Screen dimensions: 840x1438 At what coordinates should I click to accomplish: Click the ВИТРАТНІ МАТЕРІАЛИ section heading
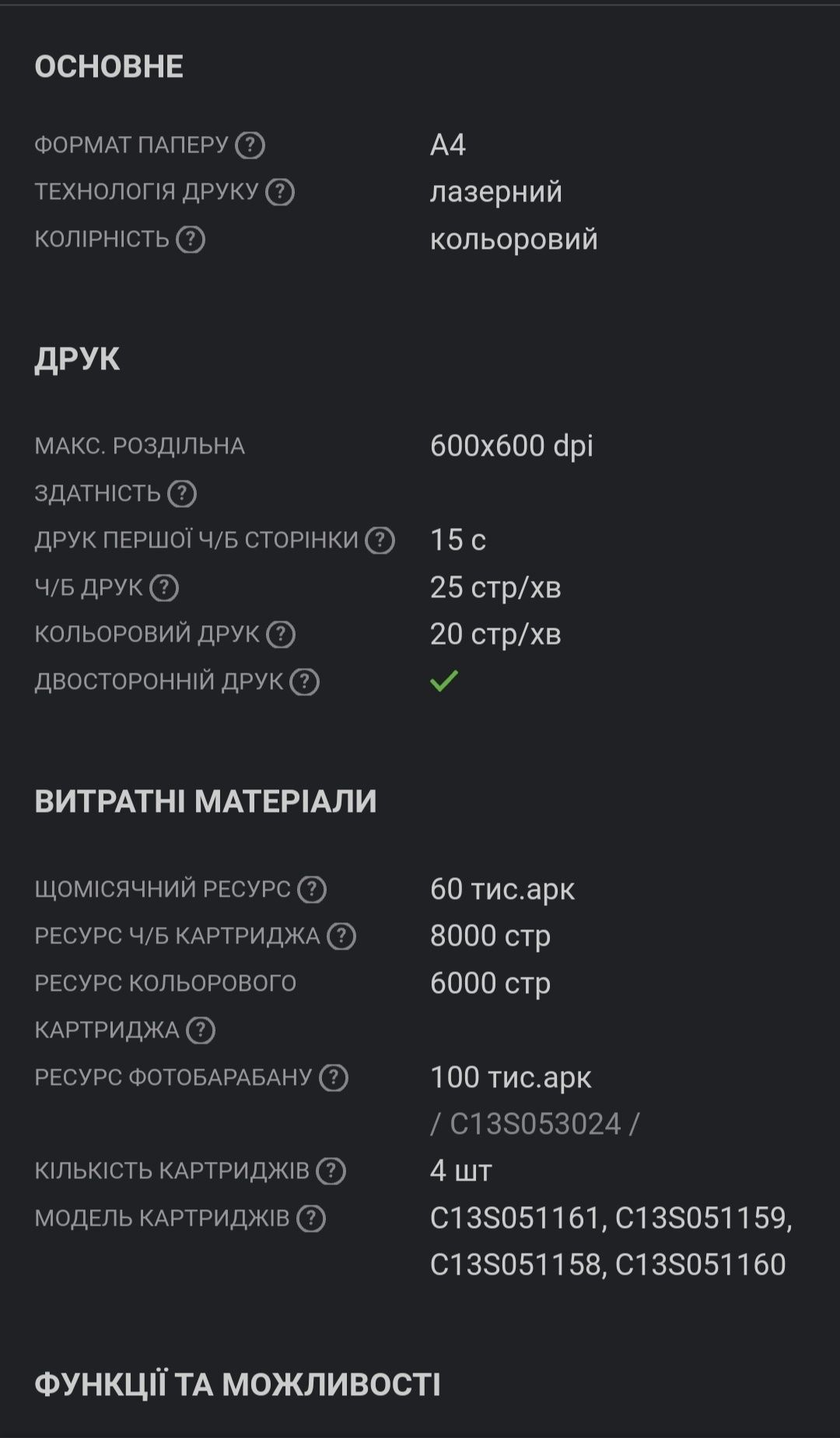click(x=205, y=801)
